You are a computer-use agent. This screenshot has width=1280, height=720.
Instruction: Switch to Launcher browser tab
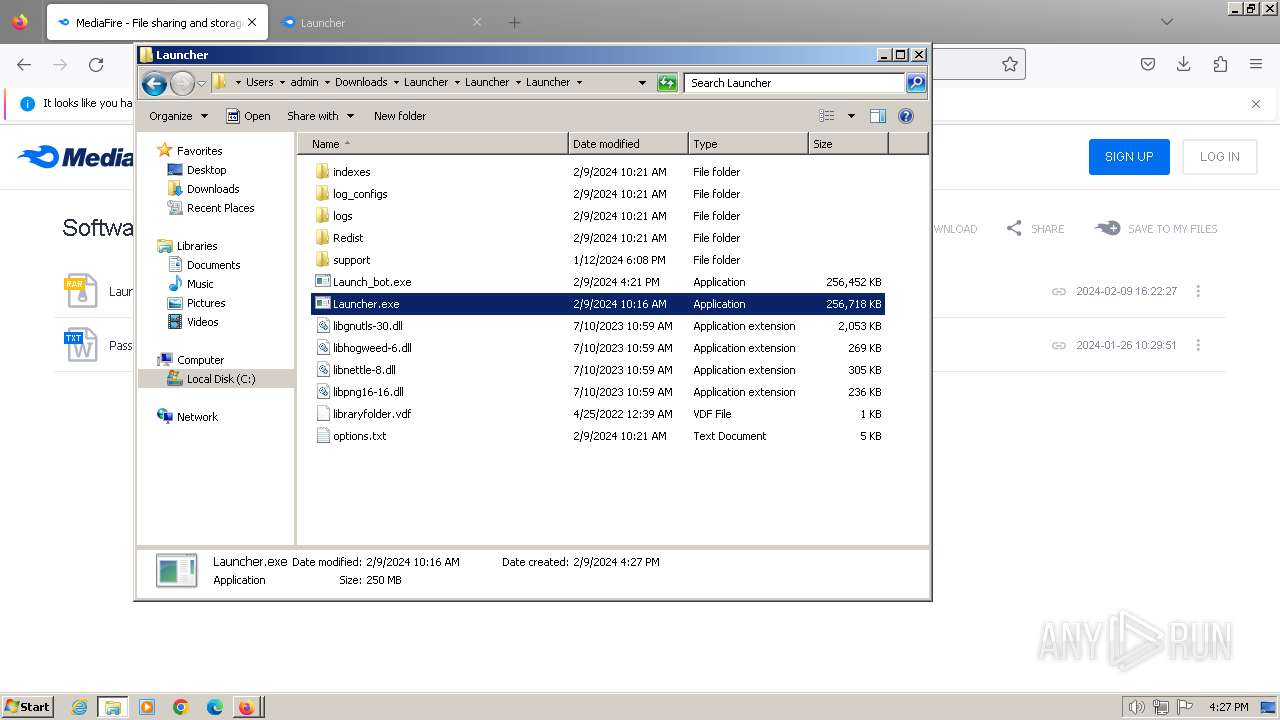382,22
